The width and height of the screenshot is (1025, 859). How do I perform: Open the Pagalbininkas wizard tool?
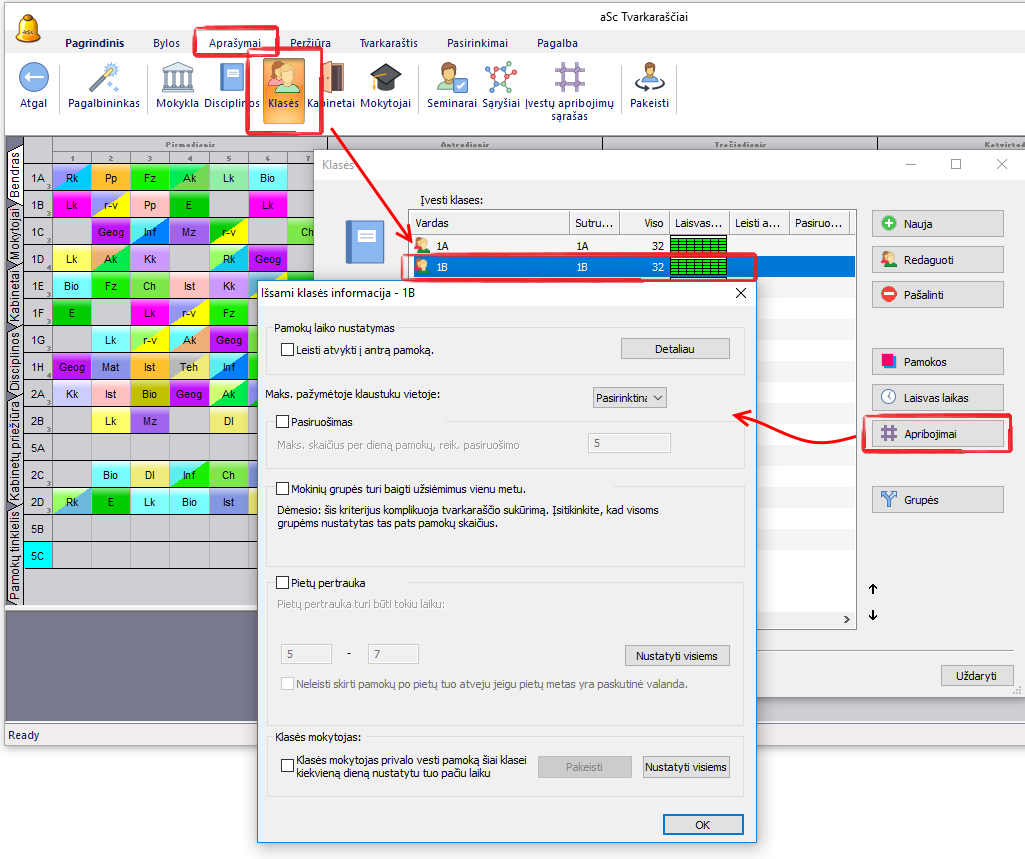click(104, 79)
